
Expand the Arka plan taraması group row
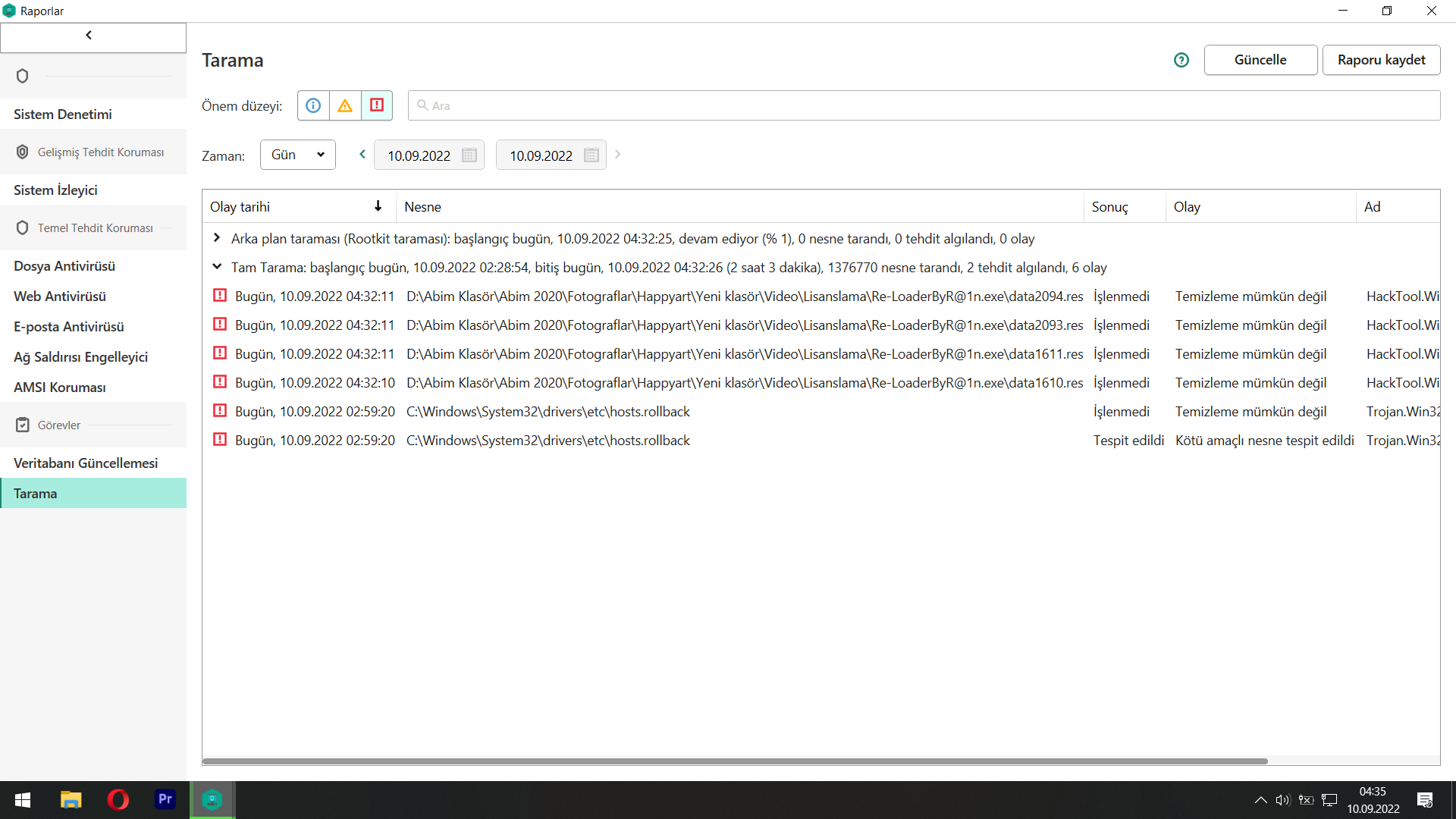[217, 238]
